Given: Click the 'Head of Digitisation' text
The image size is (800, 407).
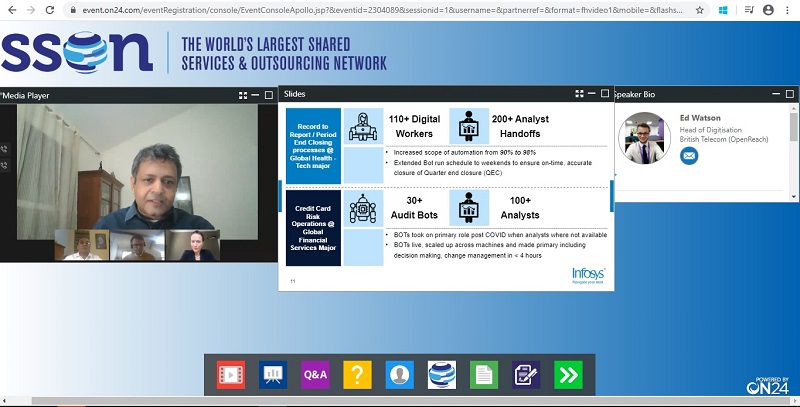Looking at the screenshot, I should [711, 130].
